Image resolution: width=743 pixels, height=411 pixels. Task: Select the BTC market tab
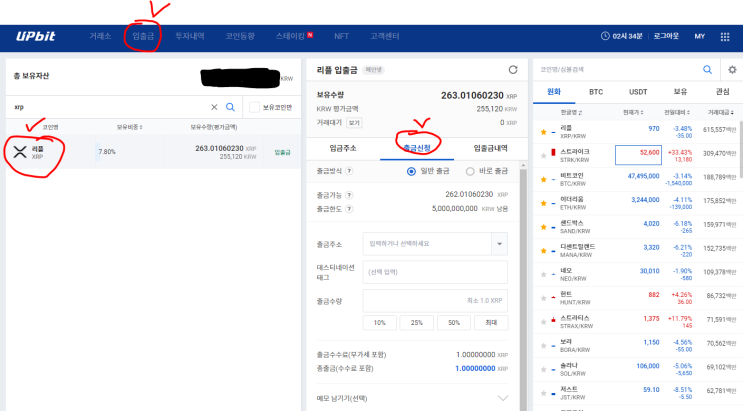point(596,92)
